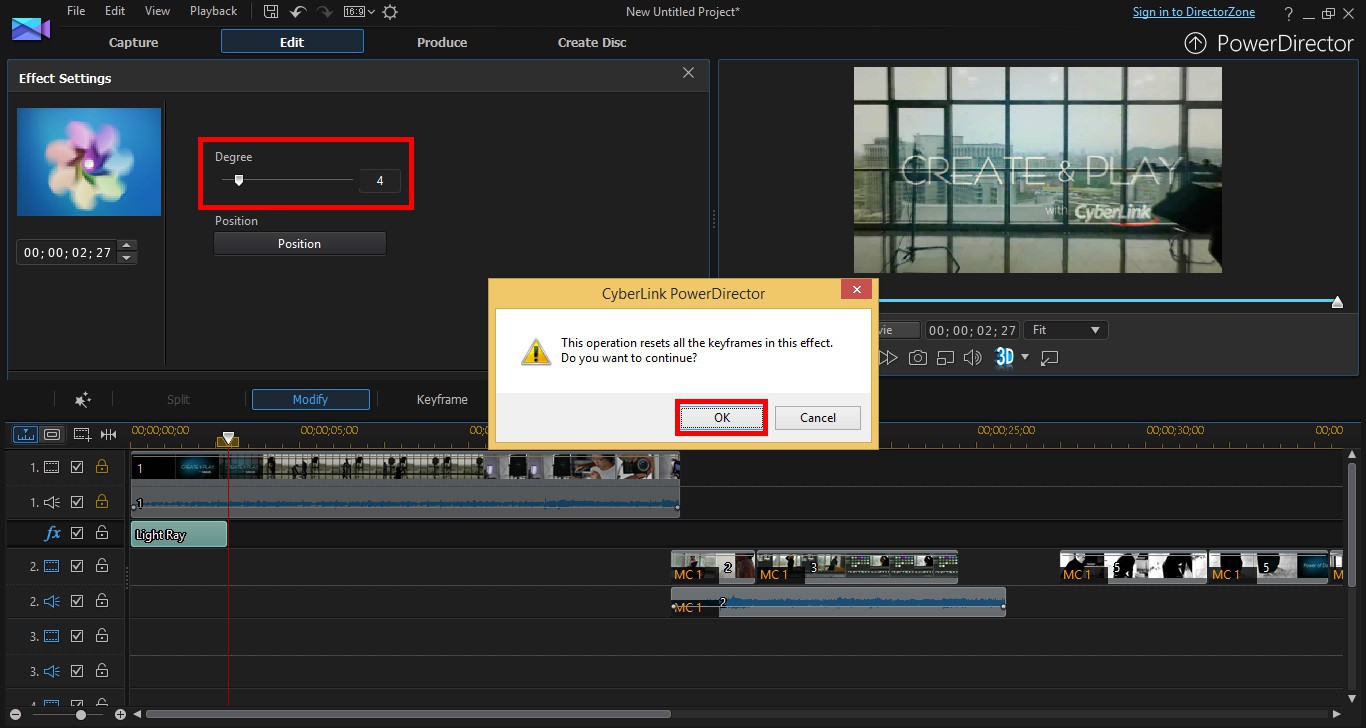1366x728 pixels.
Task: Click the fx effect track icon
Action: pyautogui.click(x=52, y=534)
